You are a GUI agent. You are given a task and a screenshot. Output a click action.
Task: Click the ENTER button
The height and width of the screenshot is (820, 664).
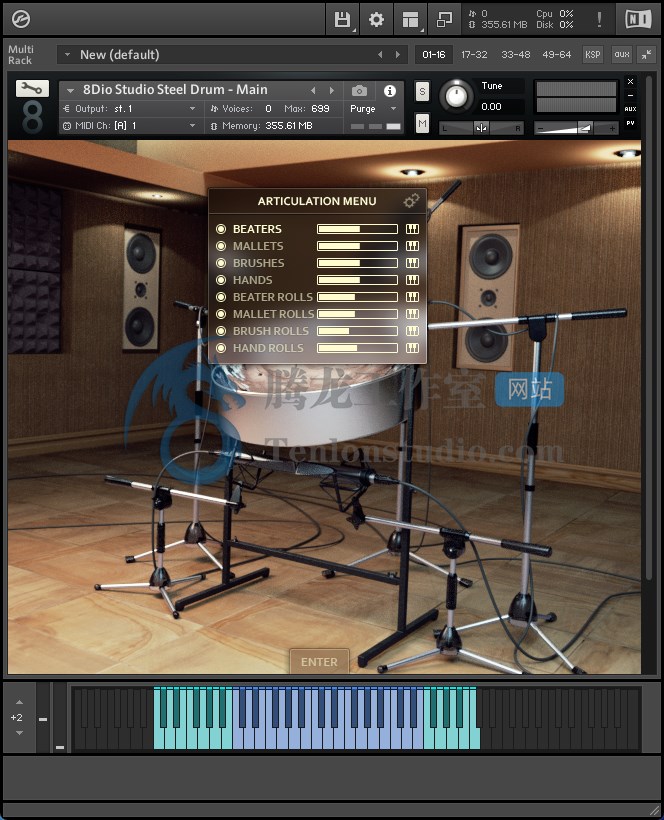pos(319,662)
